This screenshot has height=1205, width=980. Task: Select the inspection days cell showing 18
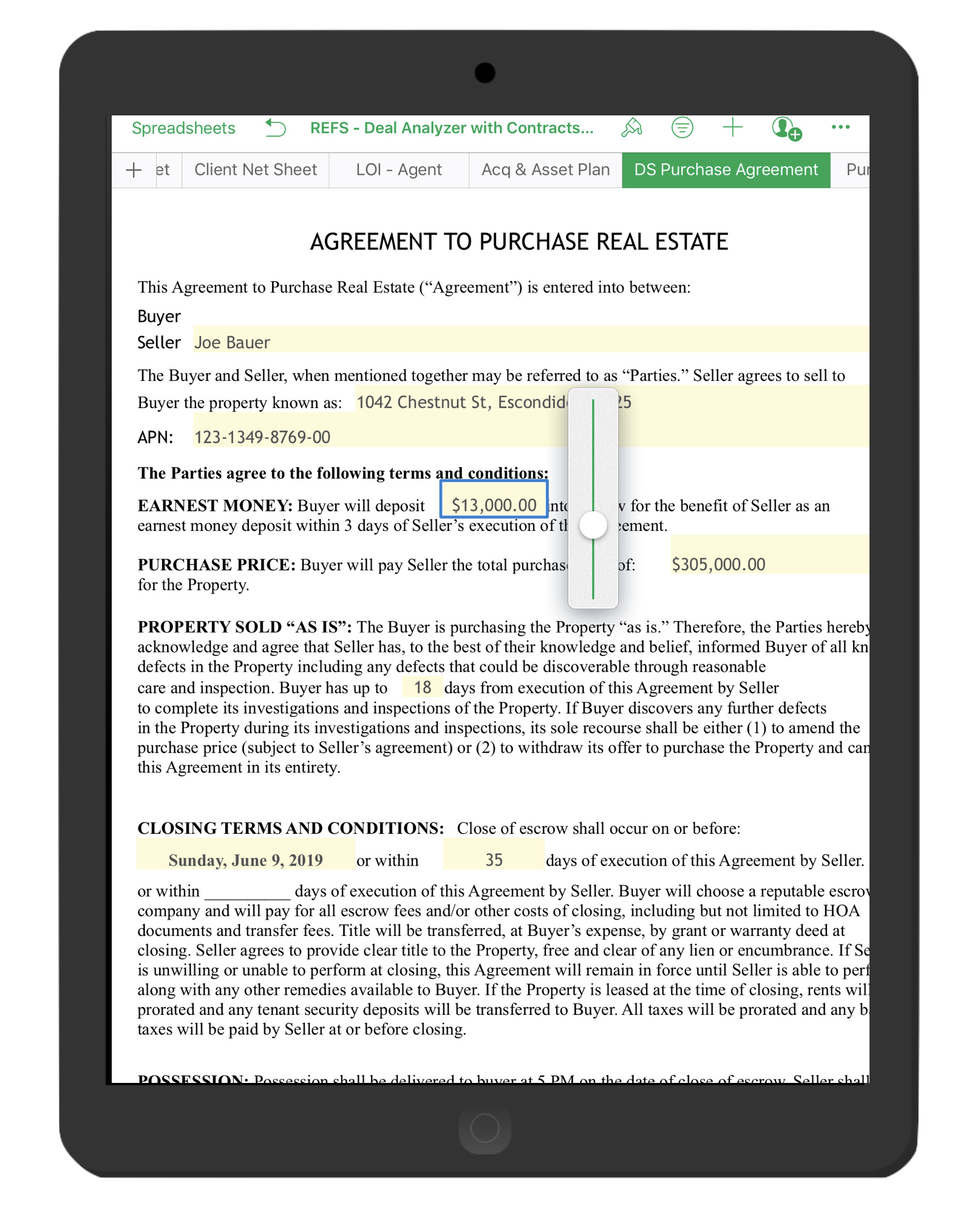coord(423,687)
